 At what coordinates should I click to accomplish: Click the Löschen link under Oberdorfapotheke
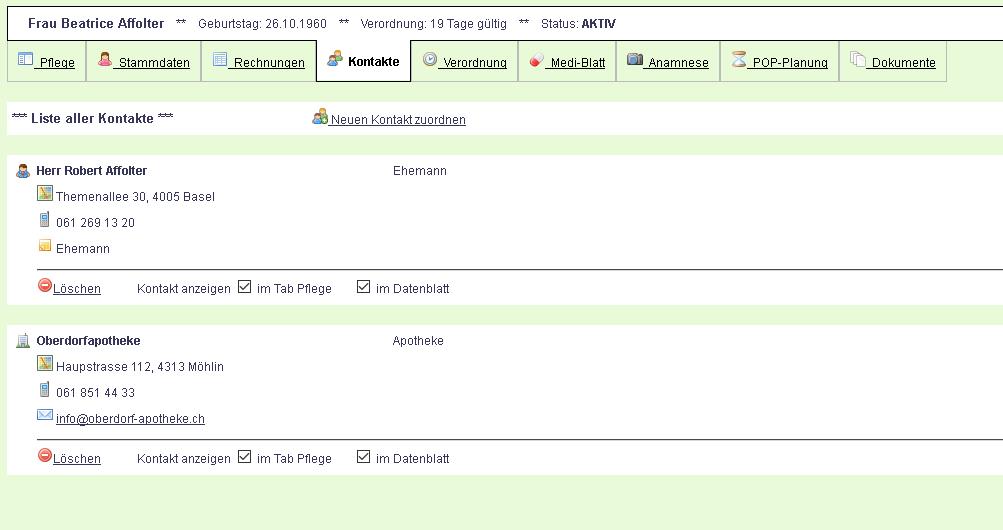[x=77, y=459]
